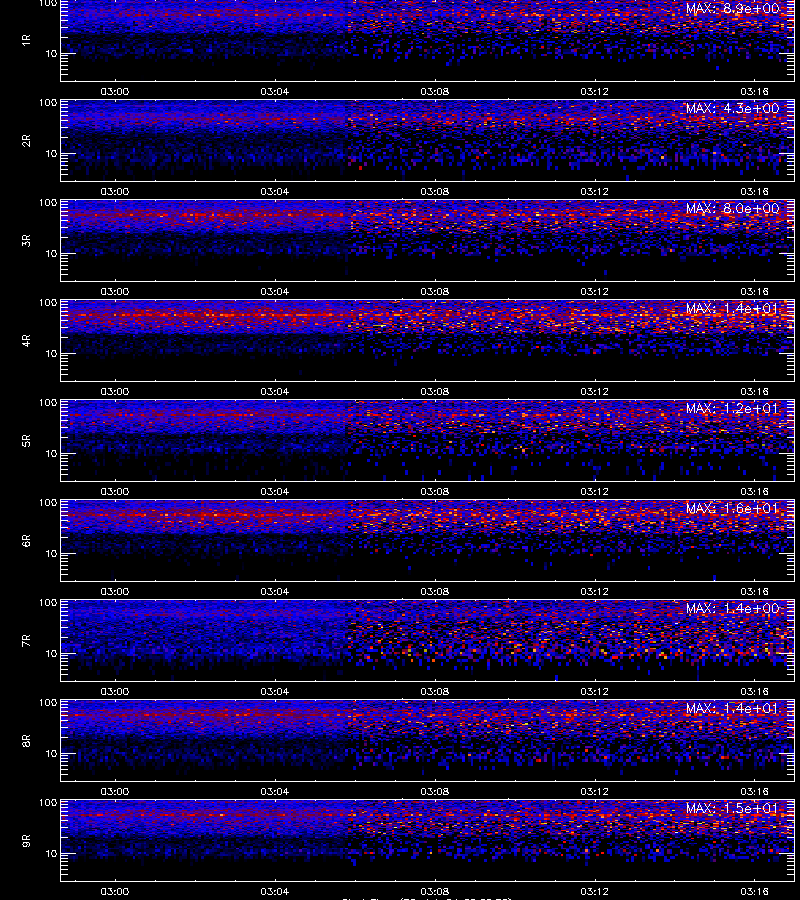Click the '10' y-axis label of panel 6R
The width and height of the screenshot is (800, 900).
(x=51, y=553)
